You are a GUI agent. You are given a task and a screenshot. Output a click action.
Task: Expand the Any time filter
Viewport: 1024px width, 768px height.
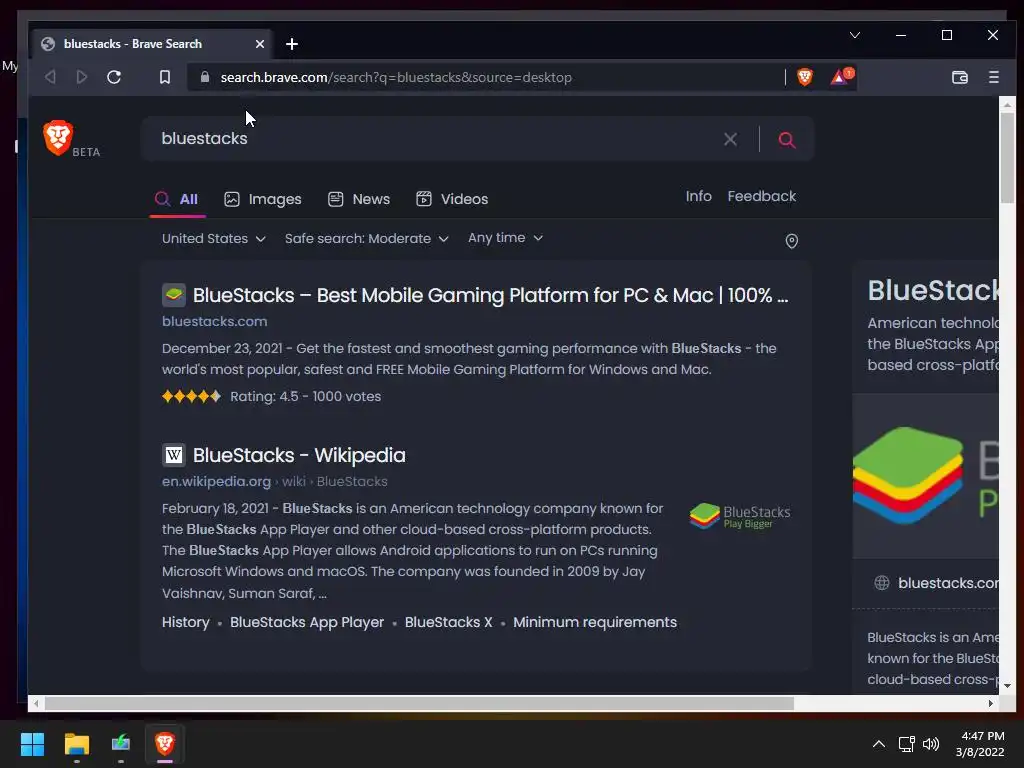click(505, 238)
